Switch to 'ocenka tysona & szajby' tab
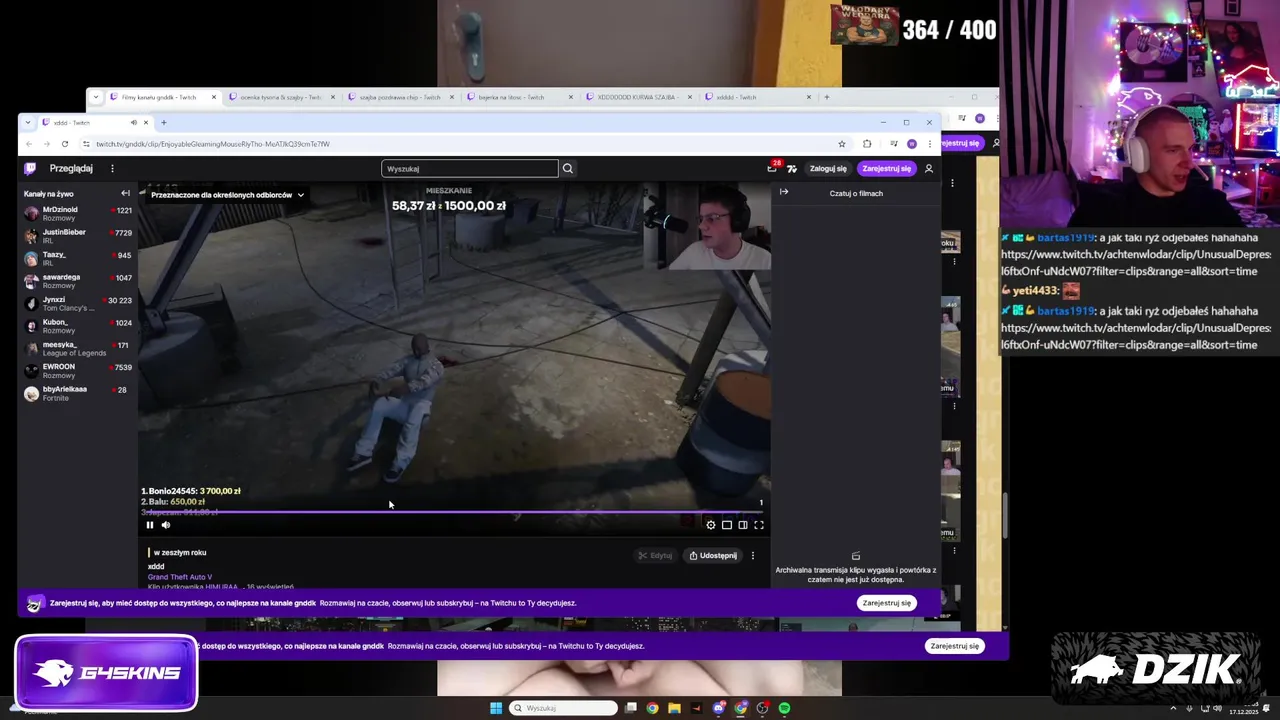This screenshot has height=720, width=1280. click(281, 97)
